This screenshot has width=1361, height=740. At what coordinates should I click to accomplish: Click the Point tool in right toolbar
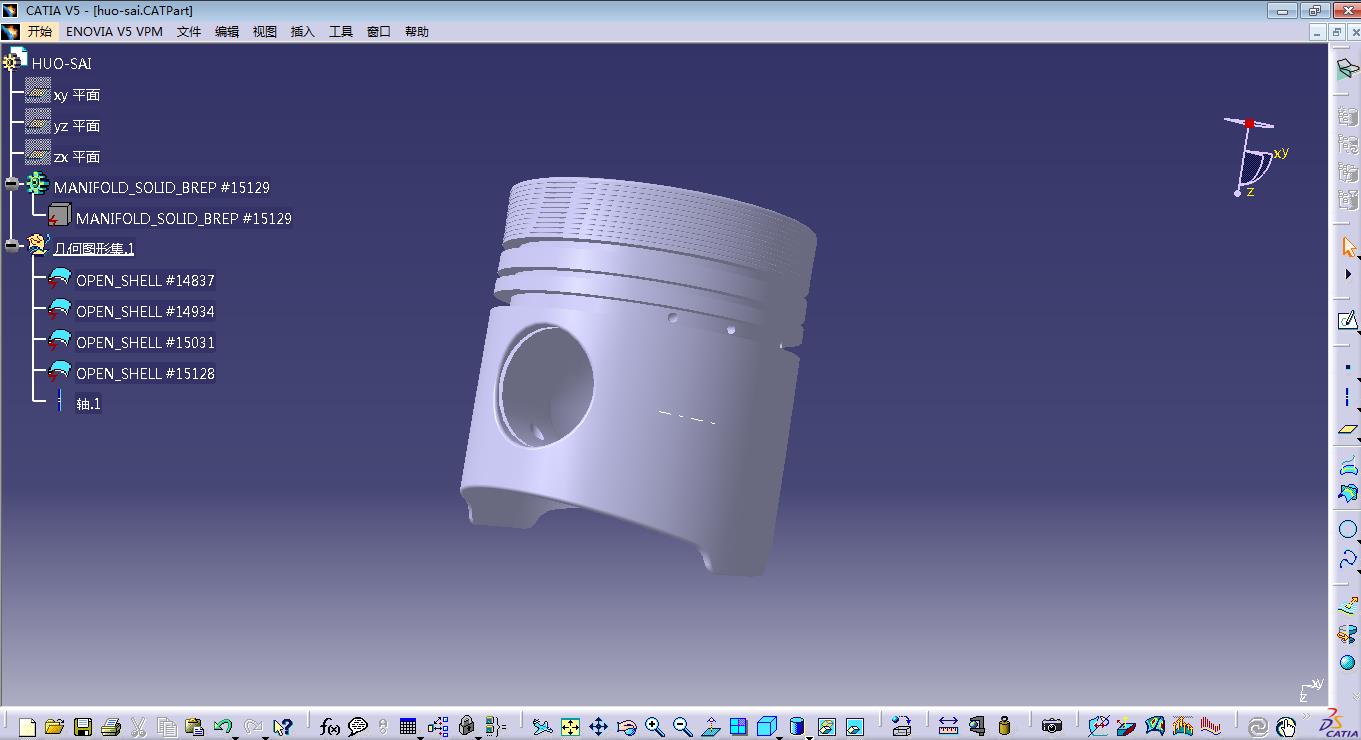click(1348, 368)
